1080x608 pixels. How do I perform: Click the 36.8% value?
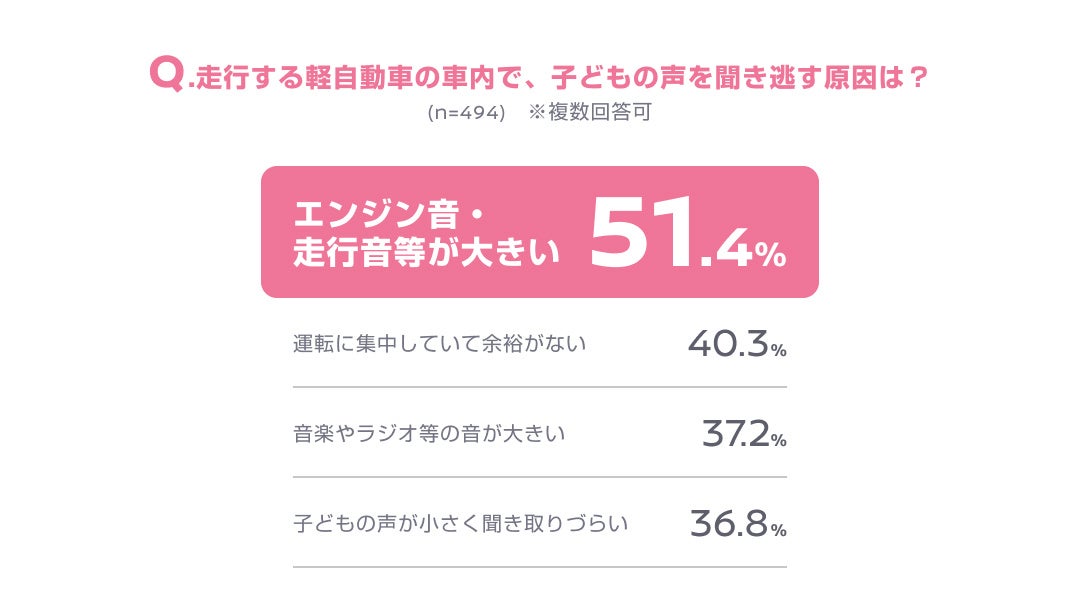[738, 525]
